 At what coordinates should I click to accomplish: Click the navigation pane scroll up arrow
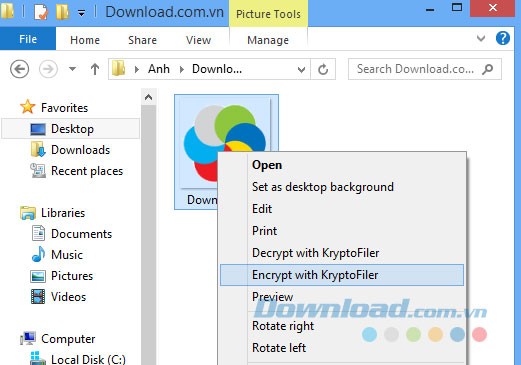[x=149, y=97]
